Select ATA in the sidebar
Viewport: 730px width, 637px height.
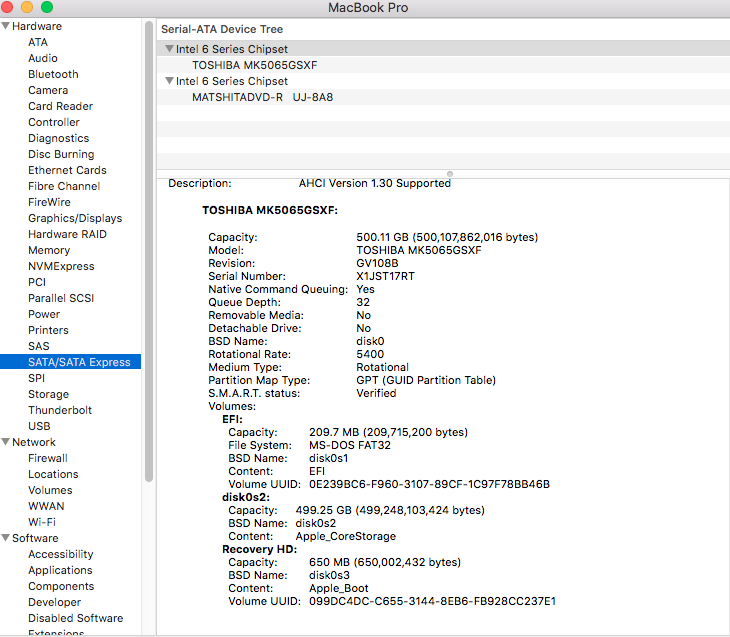(x=38, y=42)
